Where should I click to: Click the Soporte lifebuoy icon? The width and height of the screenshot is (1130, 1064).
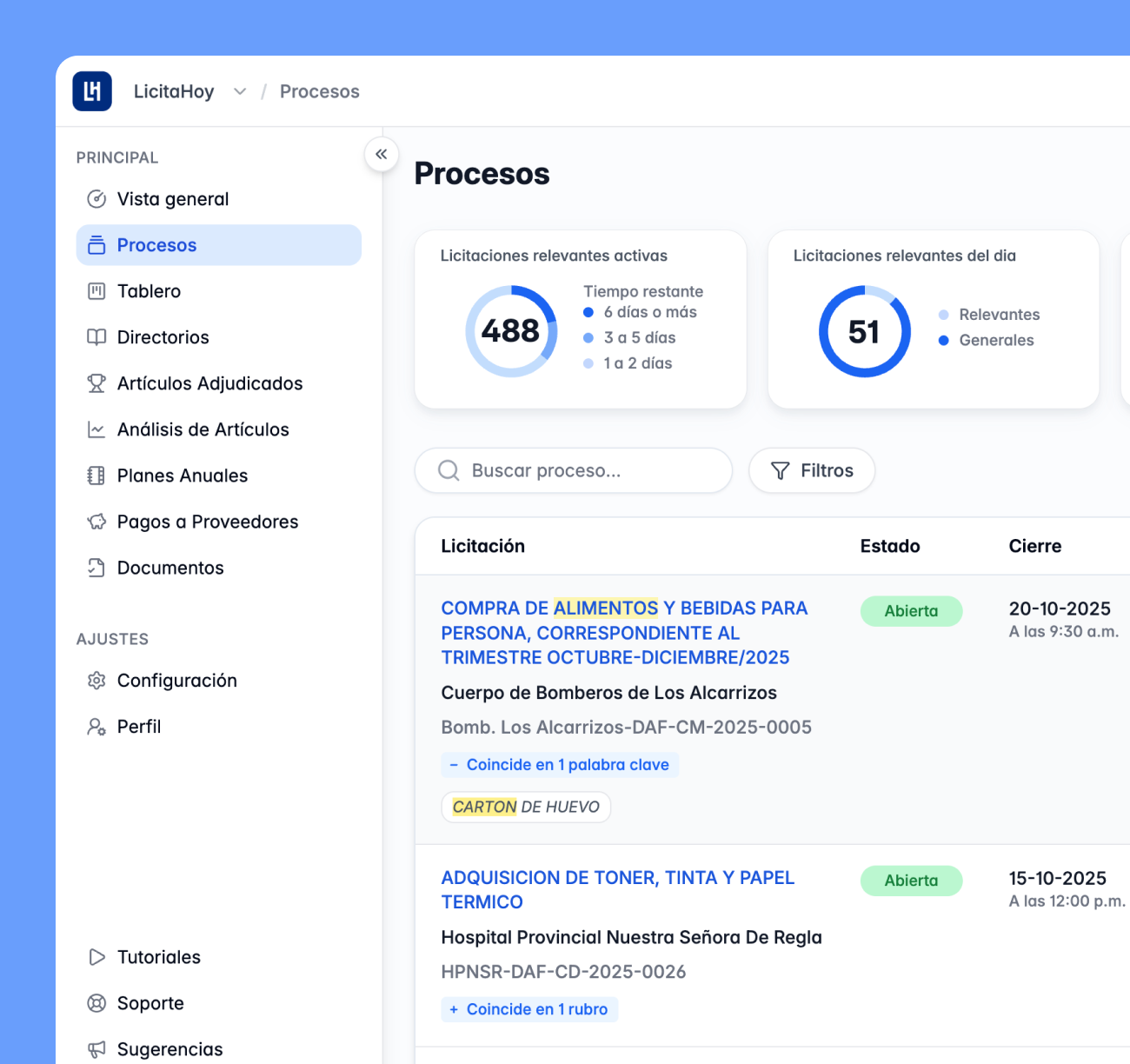[x=96, y=1003]
